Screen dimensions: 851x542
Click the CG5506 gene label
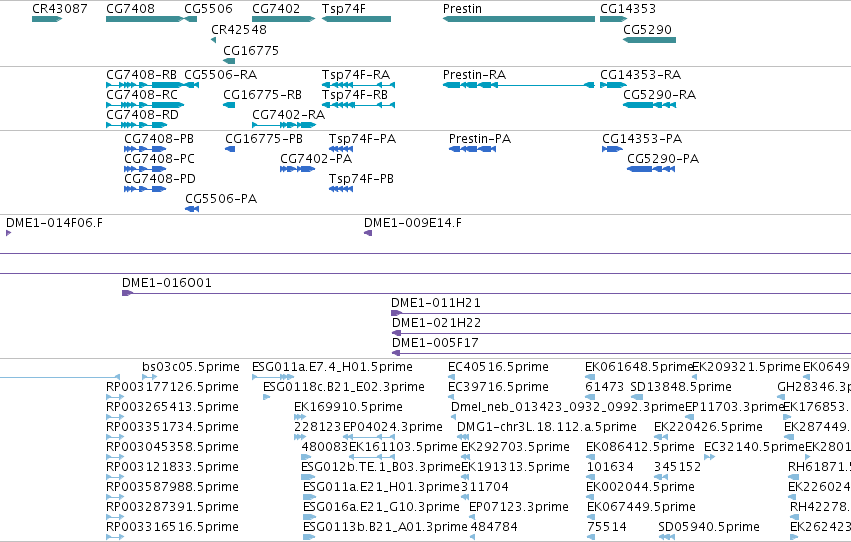click(208, 9)
